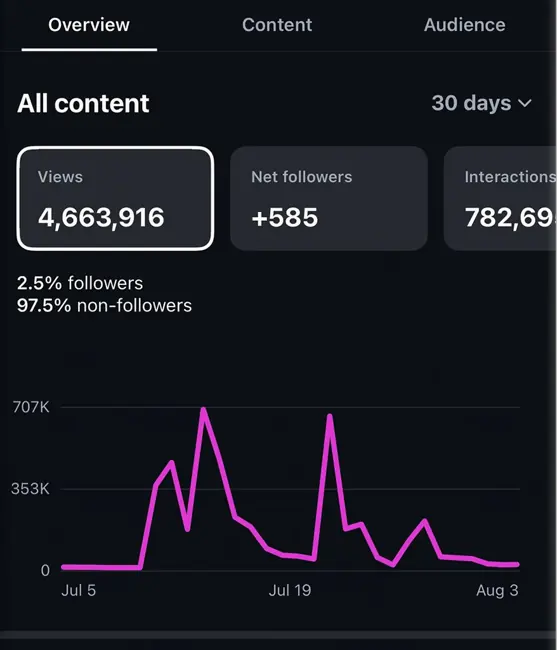
Task: Select the Interactions metric card
Action: 500,198
